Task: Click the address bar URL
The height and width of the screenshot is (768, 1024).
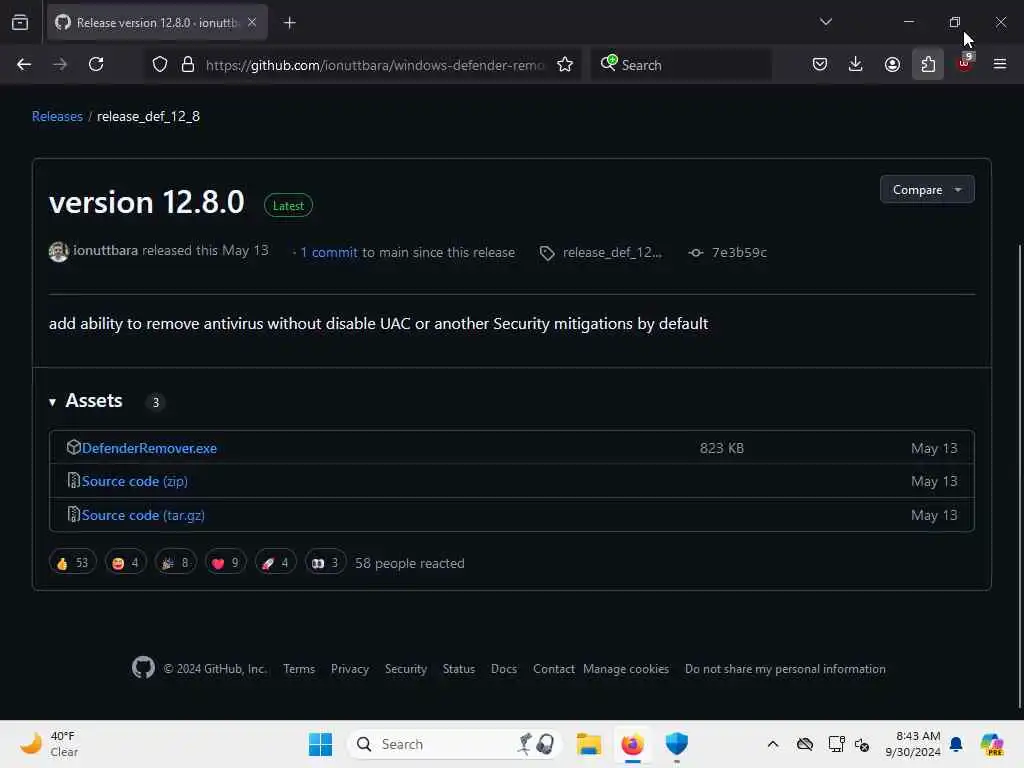Action: coord(375,65)
